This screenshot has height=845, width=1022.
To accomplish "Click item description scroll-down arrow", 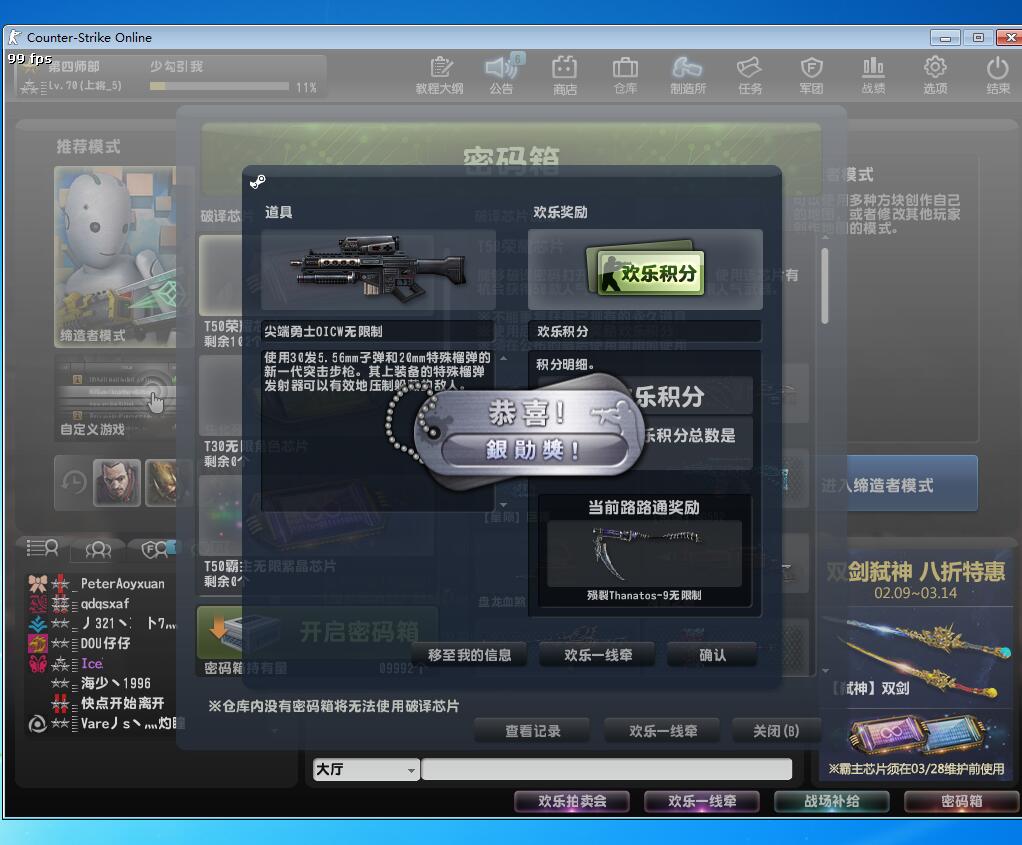I will [503, 505].
